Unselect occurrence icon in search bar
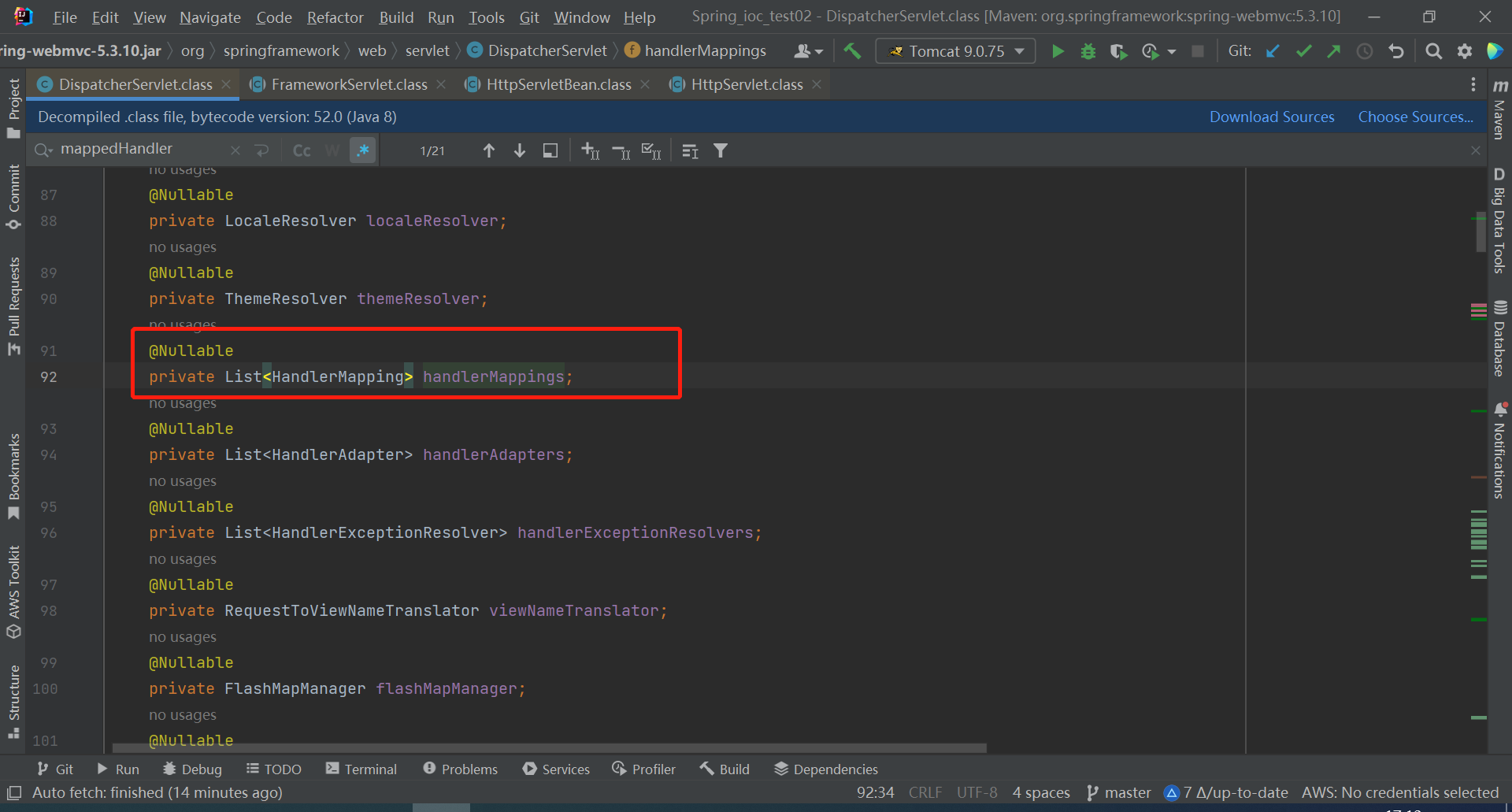1512x812 pixels. tap(621, 150)
